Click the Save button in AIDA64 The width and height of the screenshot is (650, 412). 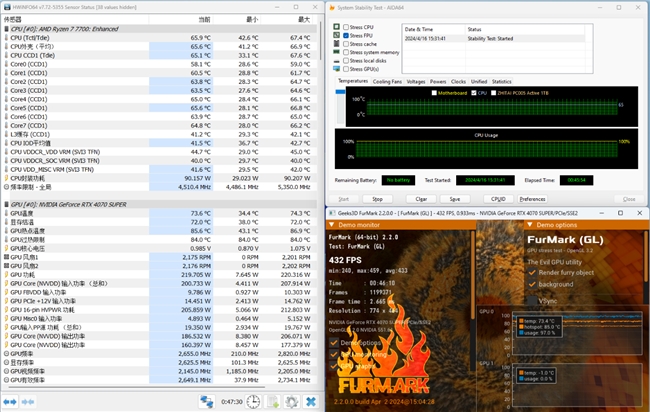coord(455,199)
